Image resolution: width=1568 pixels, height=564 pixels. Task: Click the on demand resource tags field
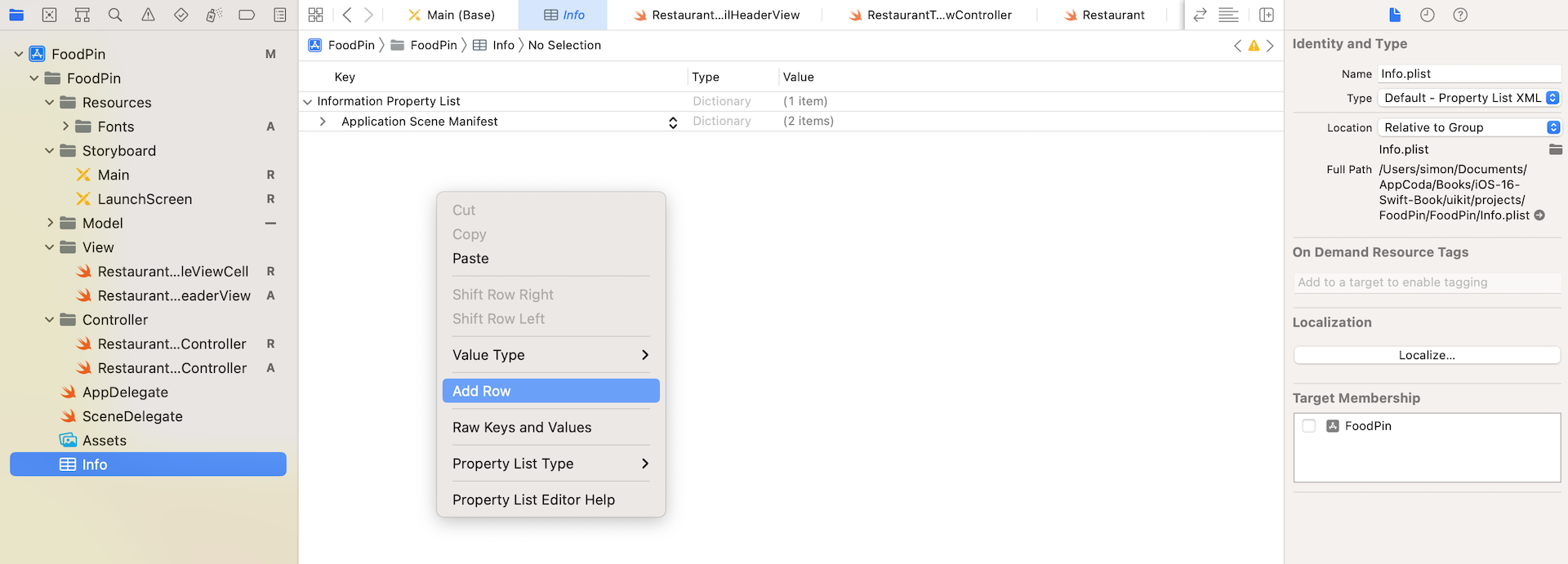[x=1427, y=282]
